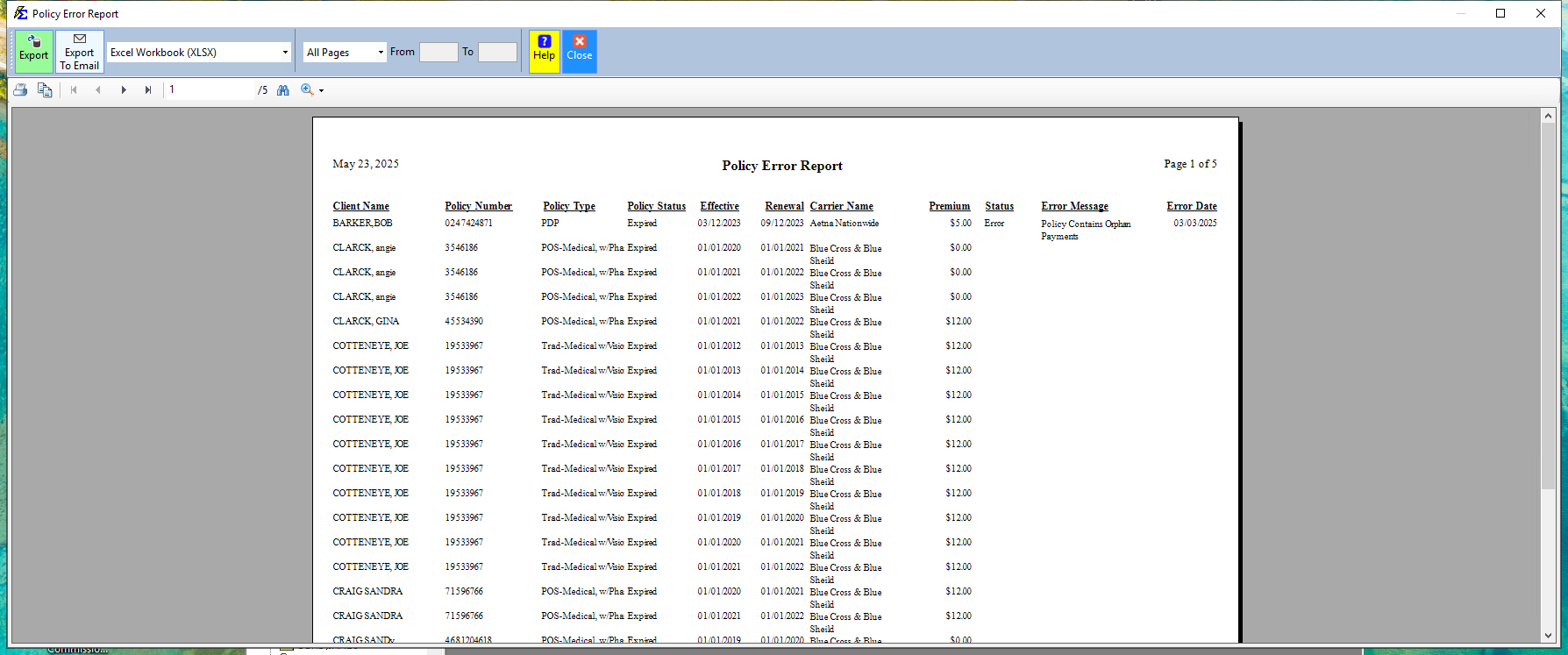
Task: Click the To page input field
Action: (497, 53)
